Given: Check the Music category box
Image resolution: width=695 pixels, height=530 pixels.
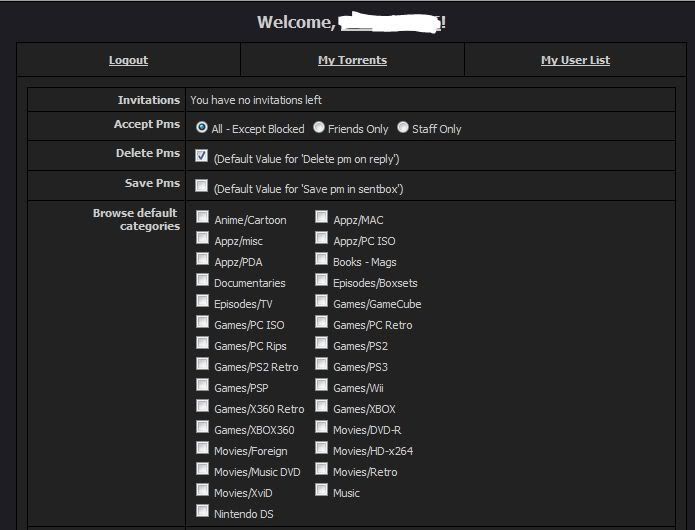Looking at the screenshot, I should [x=321, y=491].
